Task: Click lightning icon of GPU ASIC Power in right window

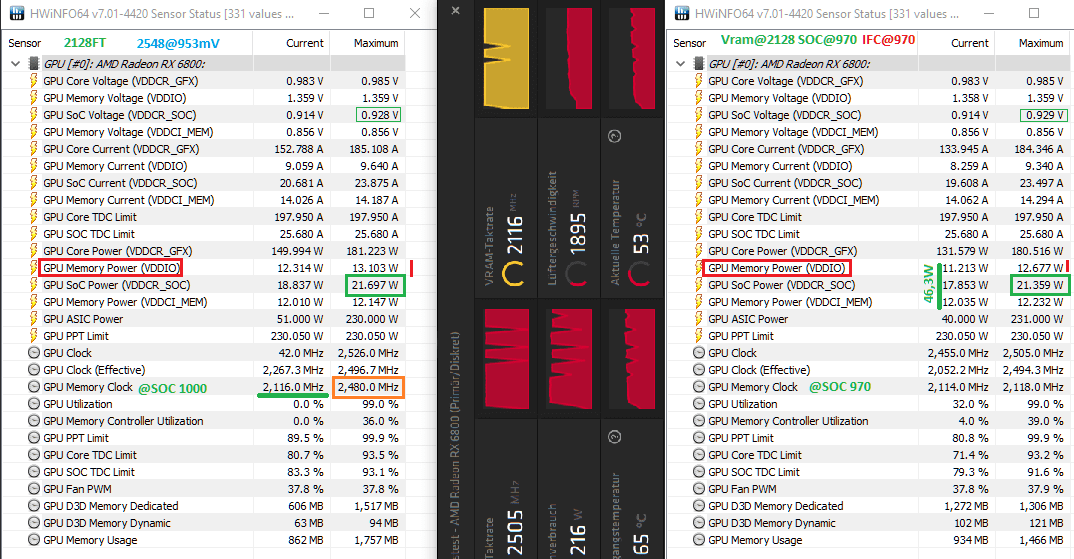Action: (x=699, y=319)
